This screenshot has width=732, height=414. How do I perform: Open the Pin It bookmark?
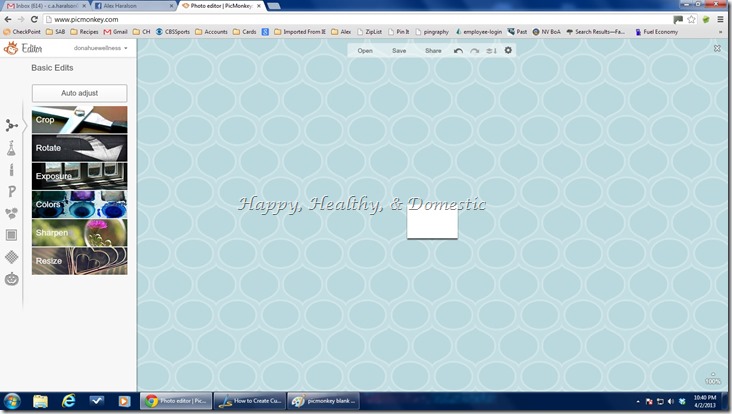(399, 32)
